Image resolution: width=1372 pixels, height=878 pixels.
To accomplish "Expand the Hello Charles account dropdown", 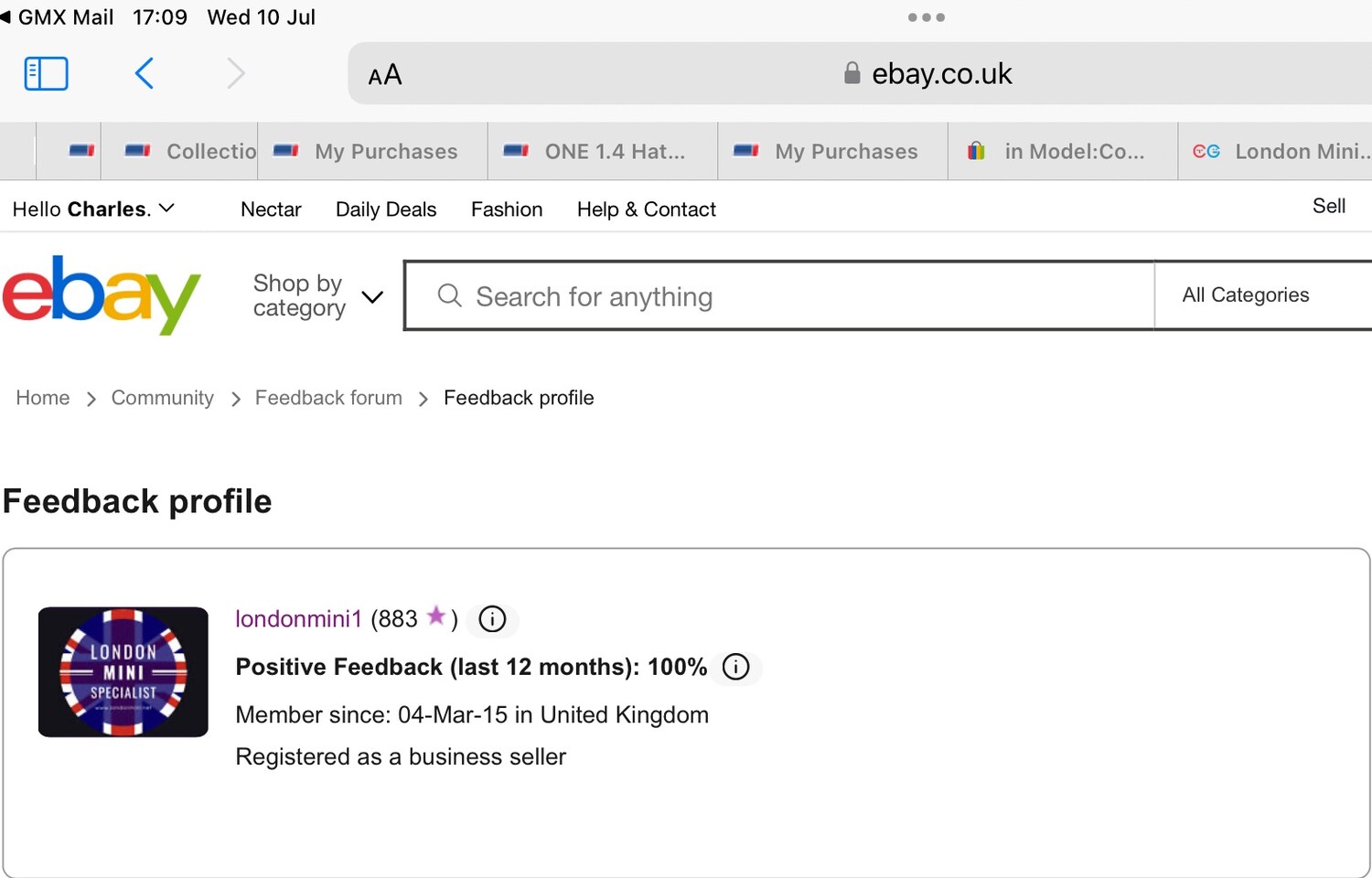I will tap(92, 209).
